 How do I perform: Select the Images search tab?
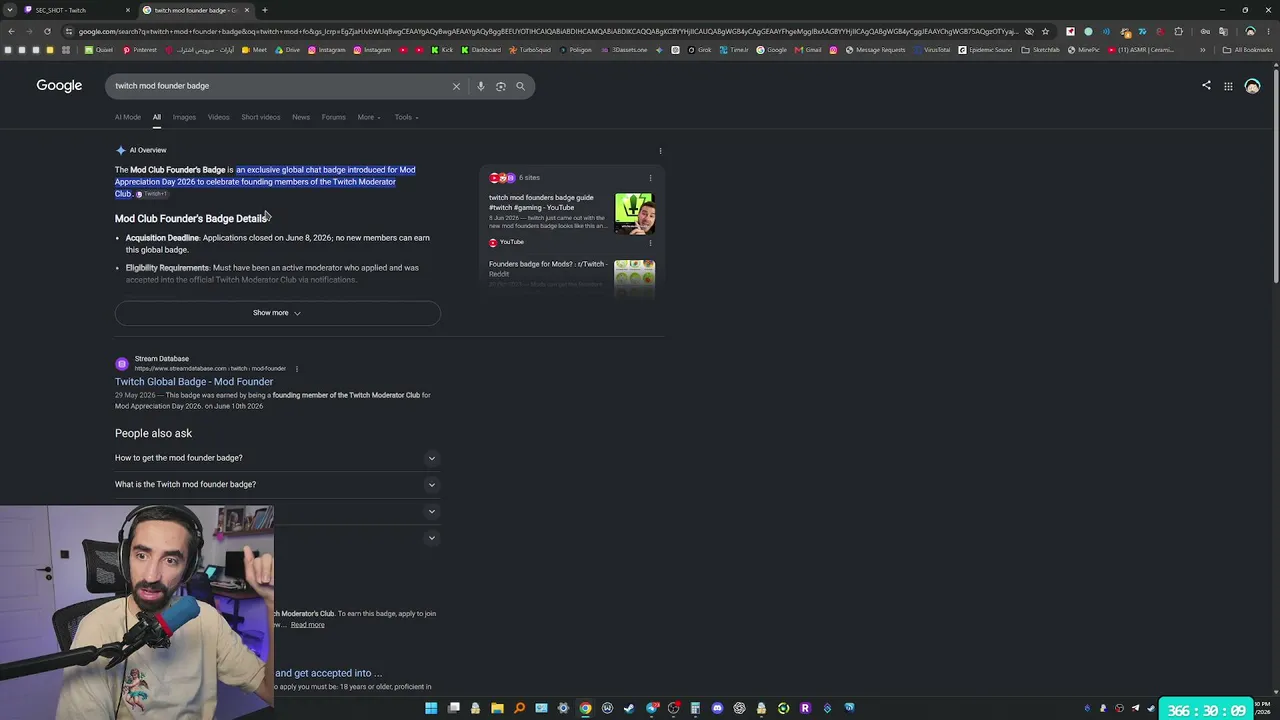pos(184,117)
